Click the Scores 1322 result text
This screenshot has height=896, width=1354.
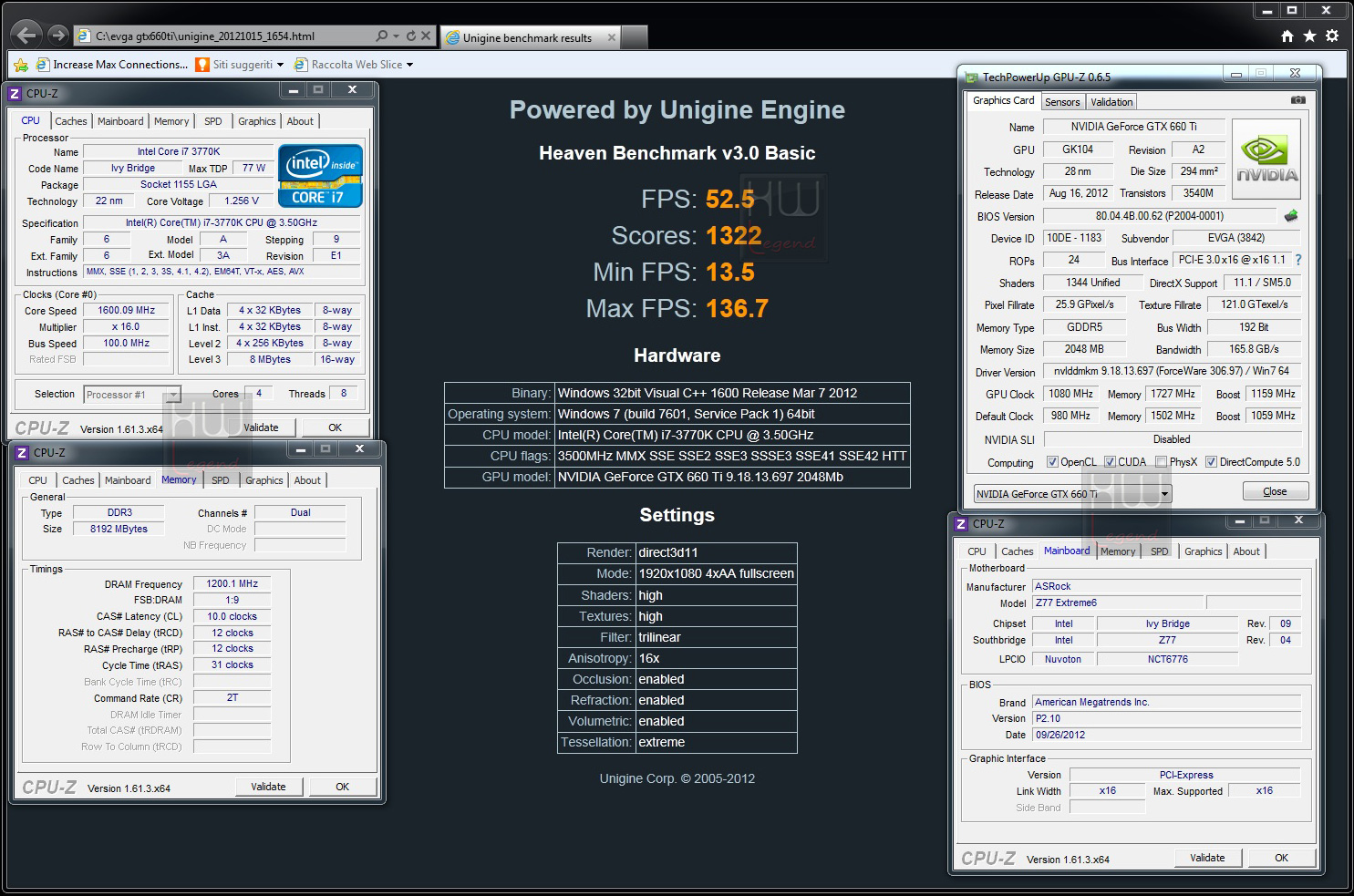coord(687,235)
